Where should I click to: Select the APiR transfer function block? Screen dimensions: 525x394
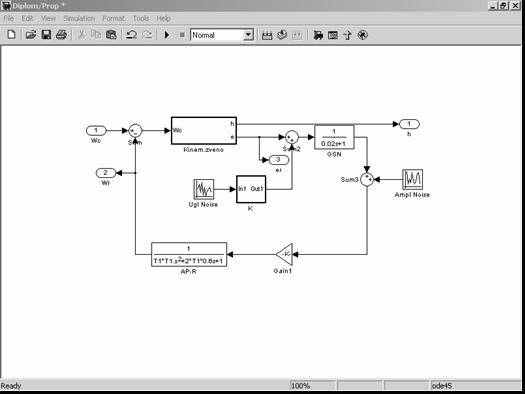[x=189, y=254]
